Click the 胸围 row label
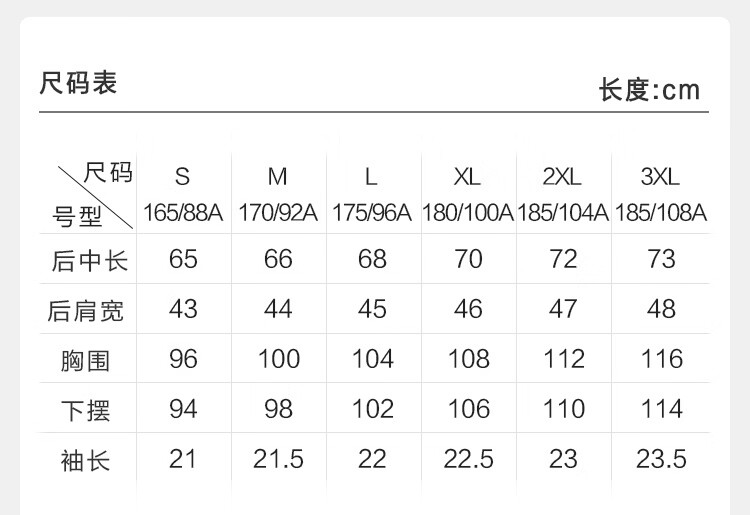 click(x=85, y=361)
